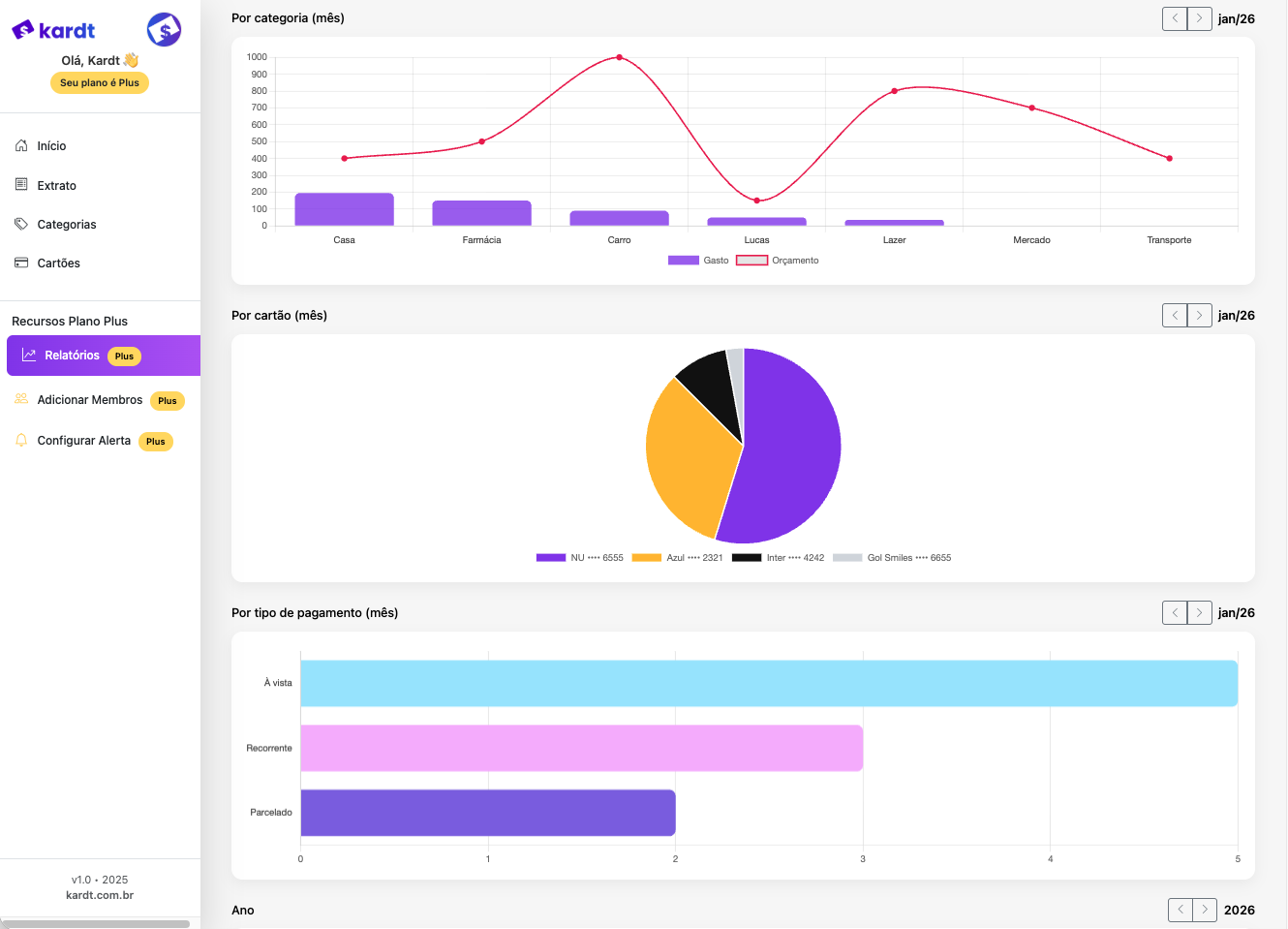Open Extrato from the sidebar
This screenshot has height=929, width=1288.
tap(56, 185)
